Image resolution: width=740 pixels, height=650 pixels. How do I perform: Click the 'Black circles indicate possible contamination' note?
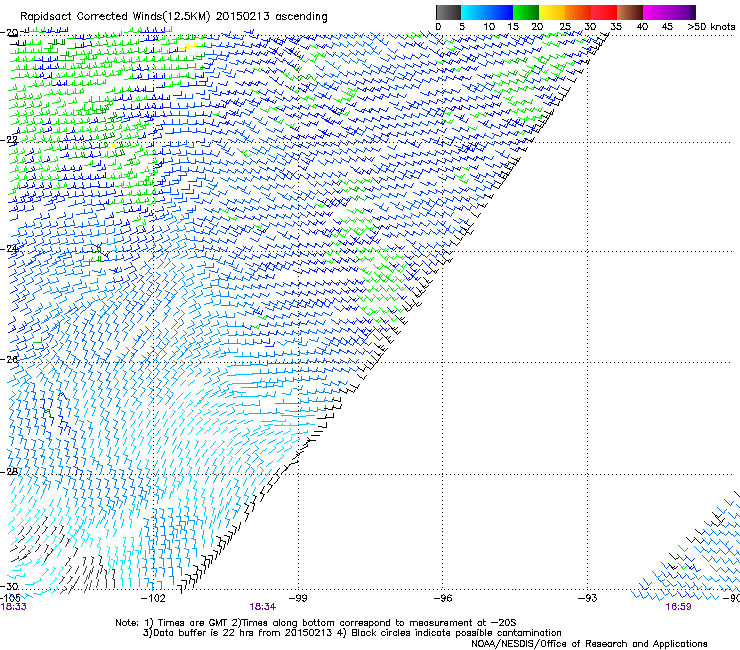[x=456, y=633]
